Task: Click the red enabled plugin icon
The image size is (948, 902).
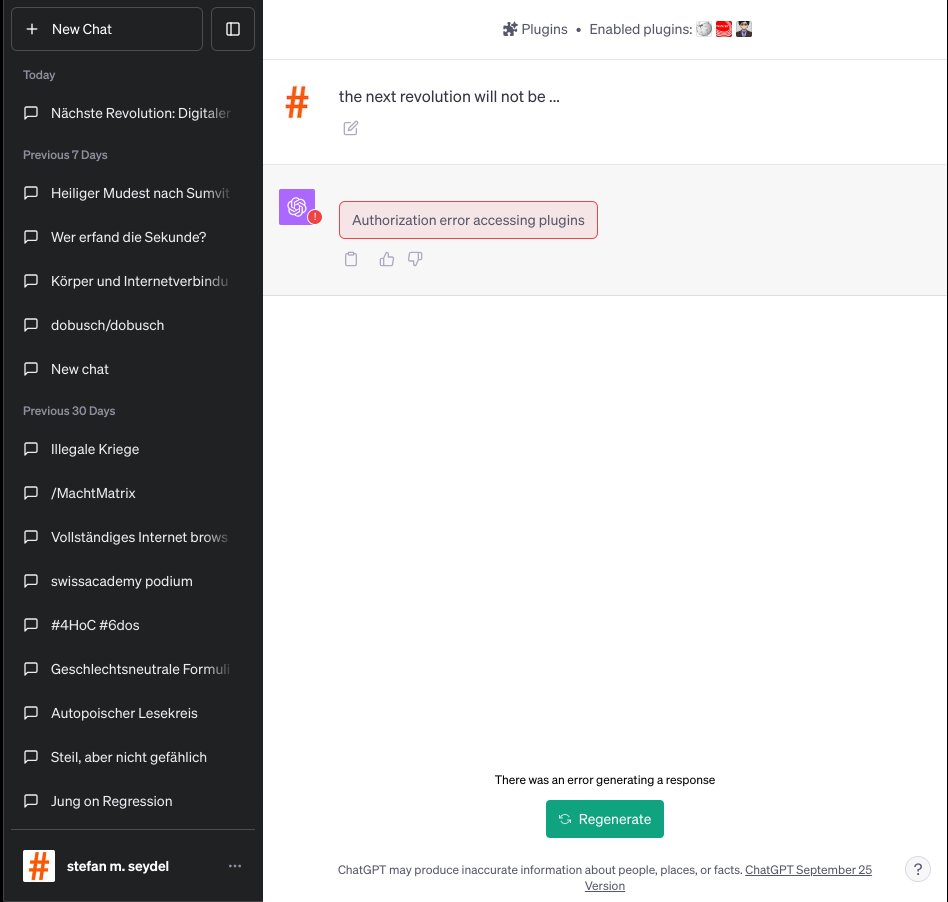Action: [724, 29]
